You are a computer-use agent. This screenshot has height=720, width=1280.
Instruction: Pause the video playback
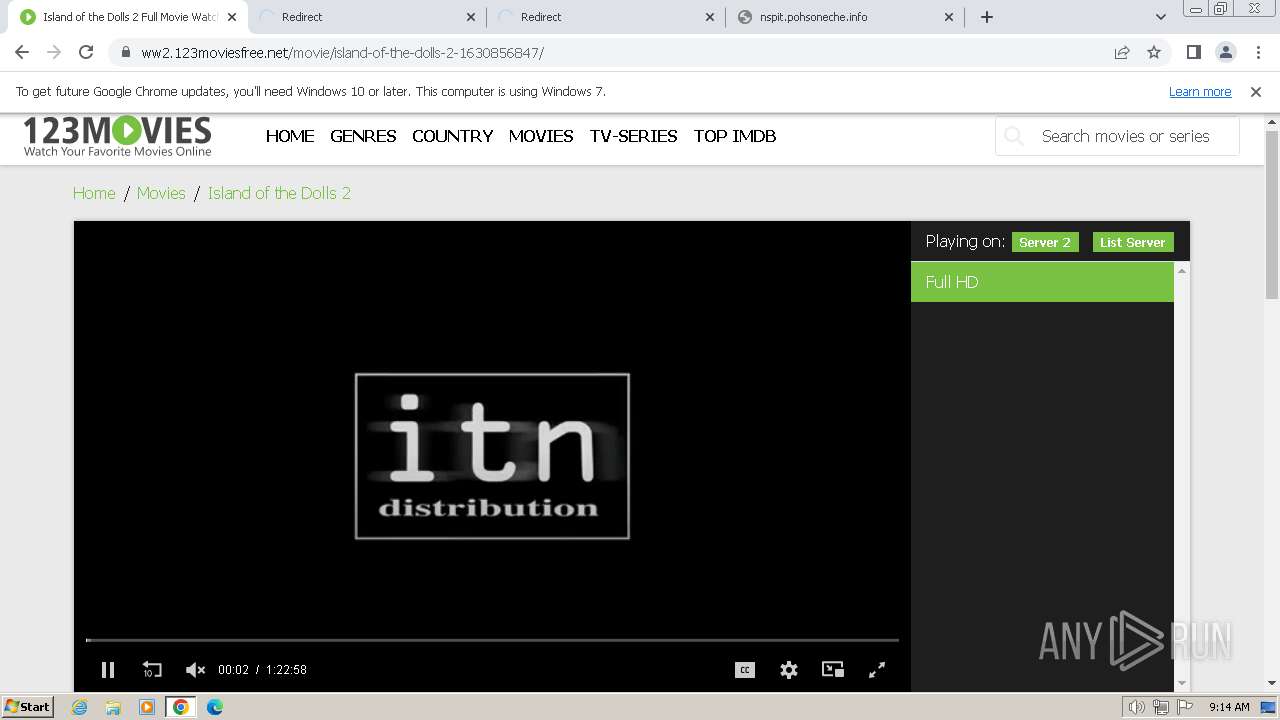pyautogui.click(x=108, y=670)
